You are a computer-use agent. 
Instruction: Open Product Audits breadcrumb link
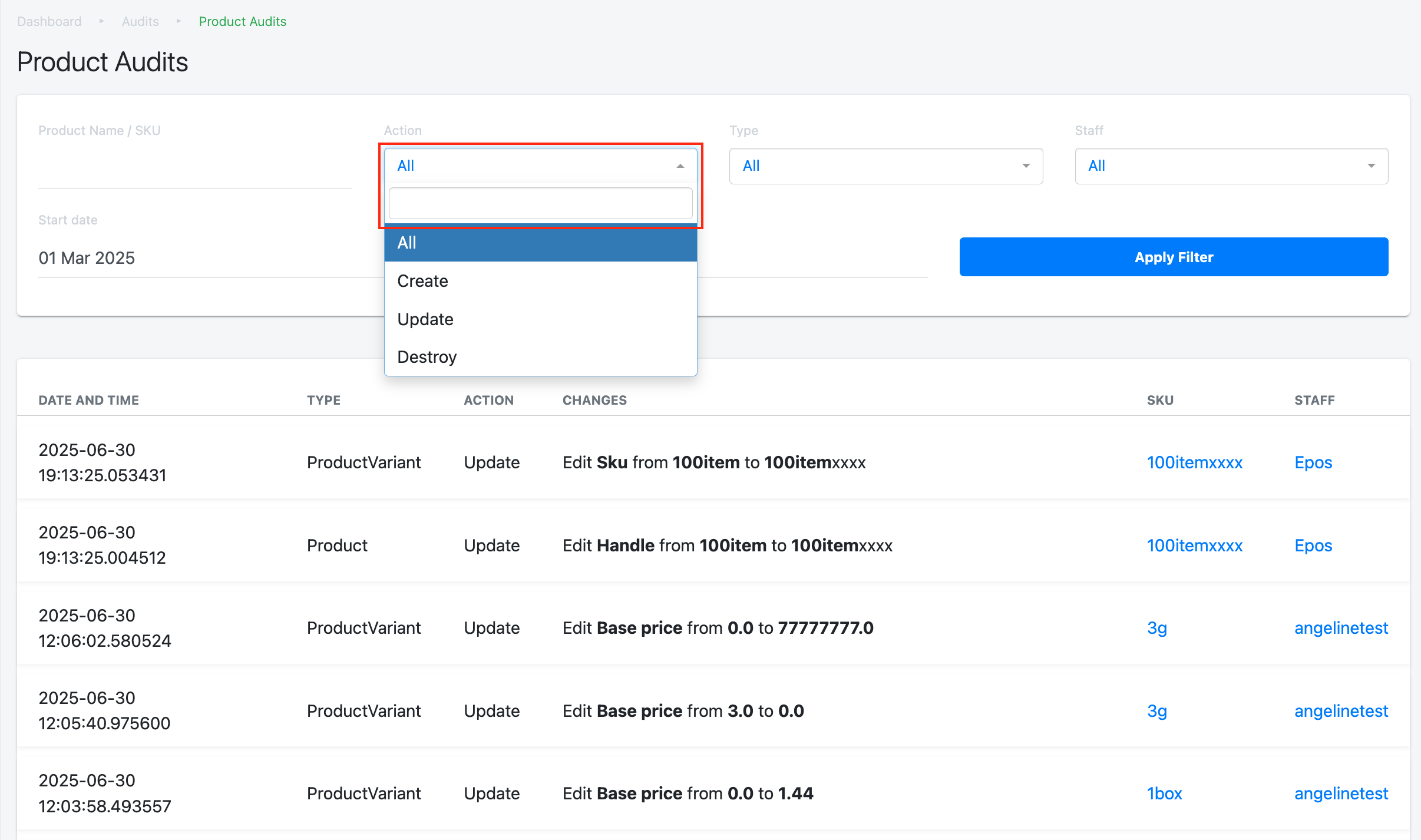coord(242,21)
